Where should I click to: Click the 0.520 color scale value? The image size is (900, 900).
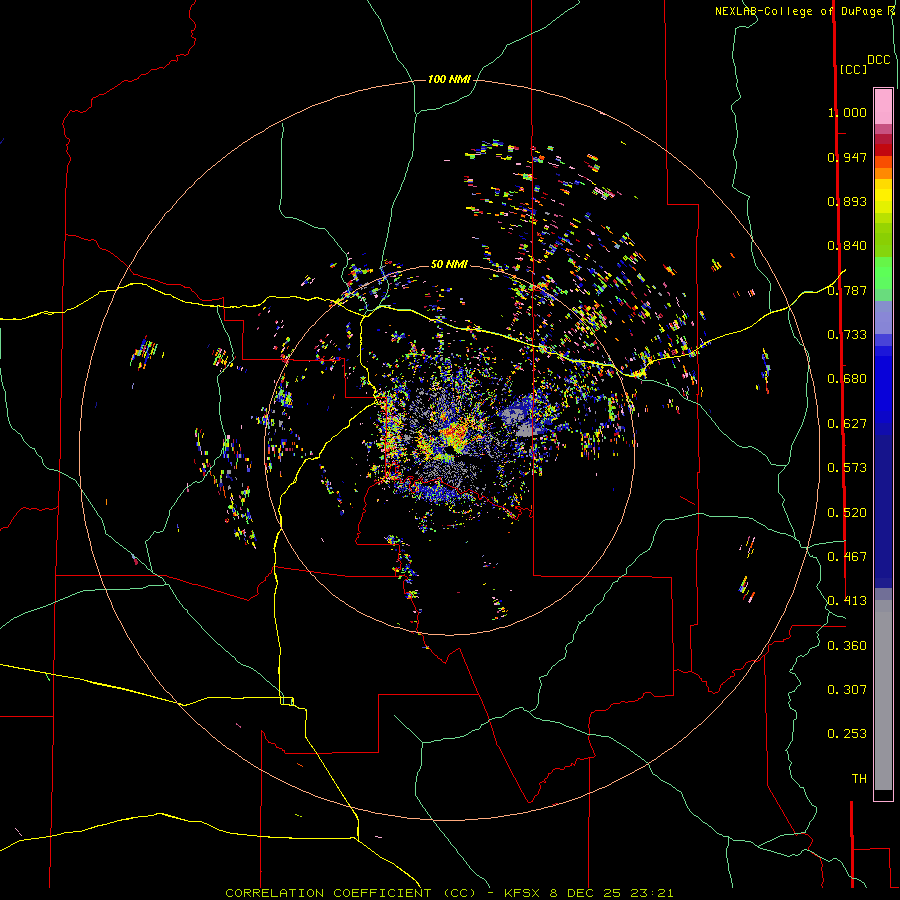[847, 513]
